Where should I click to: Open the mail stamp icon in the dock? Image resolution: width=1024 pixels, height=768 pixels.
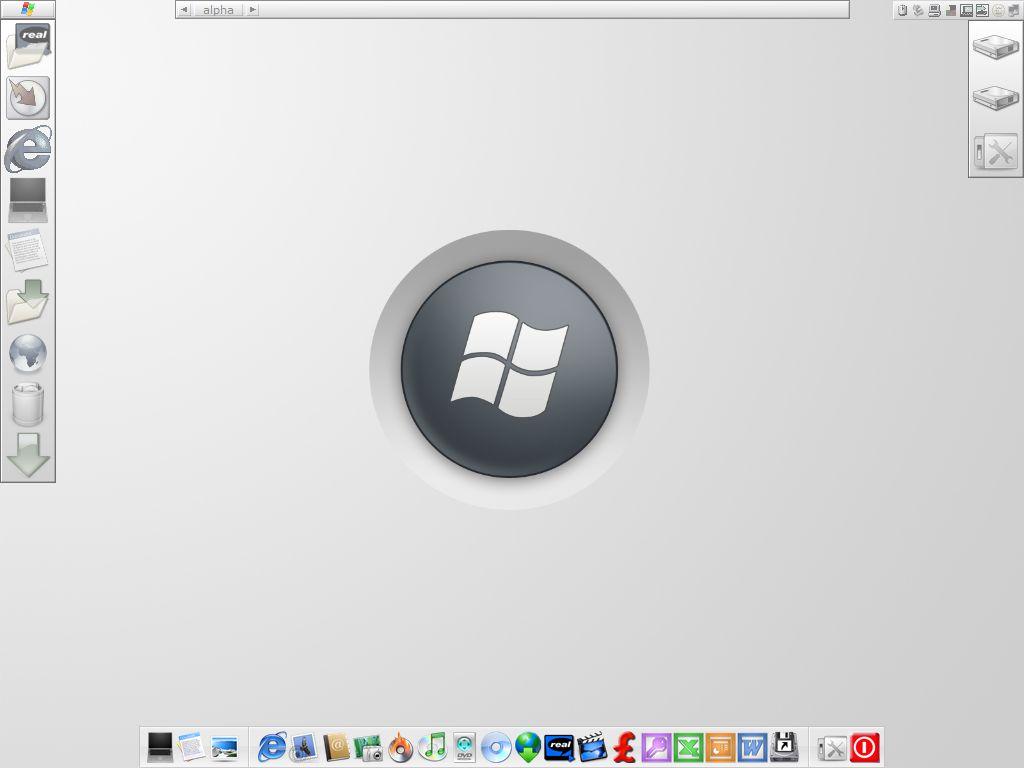coord(304,747)
